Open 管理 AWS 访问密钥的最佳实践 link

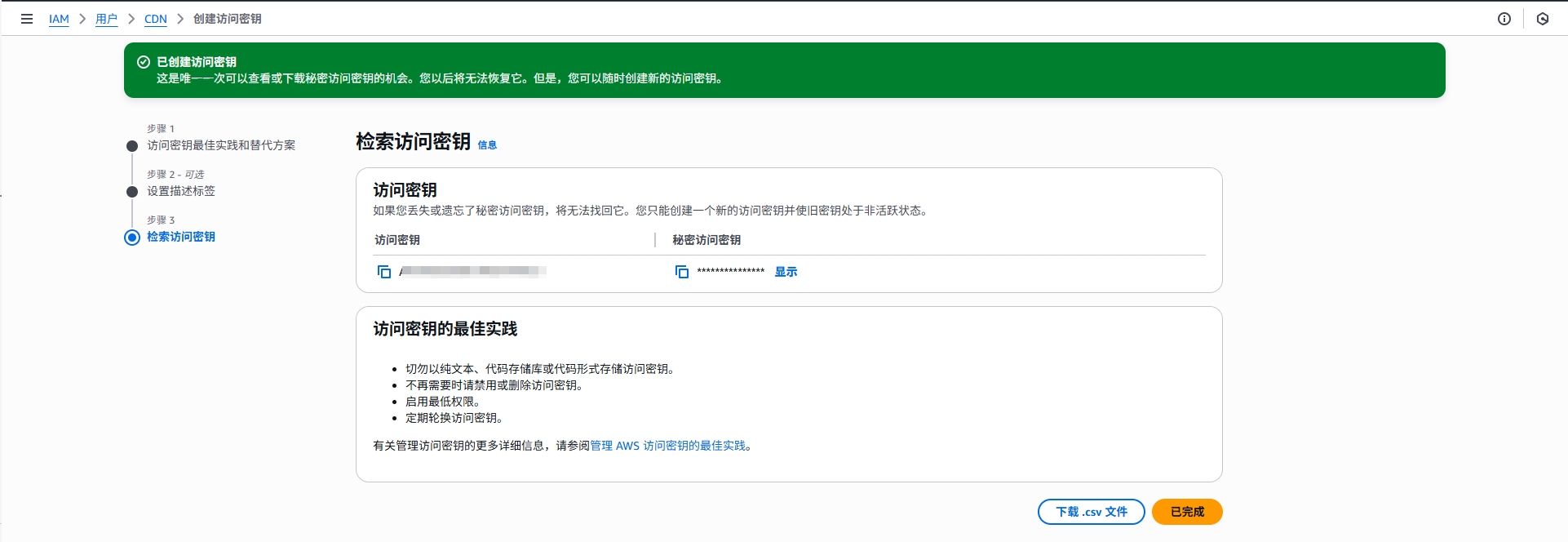click(667, 446)
